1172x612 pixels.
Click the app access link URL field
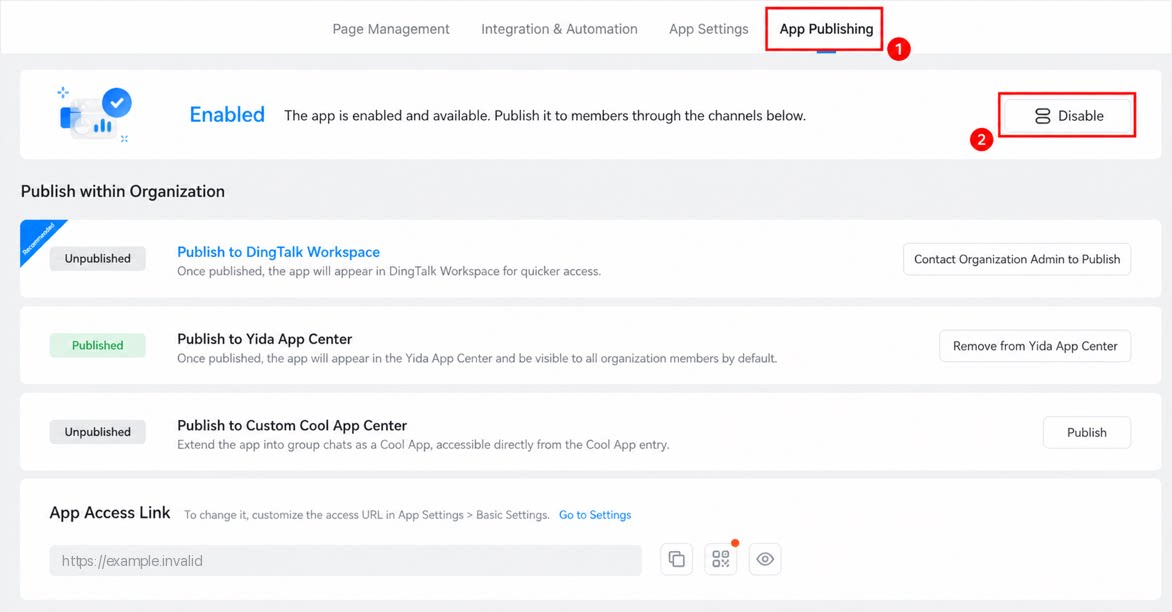pyautogui.click(x=345, y=560)
